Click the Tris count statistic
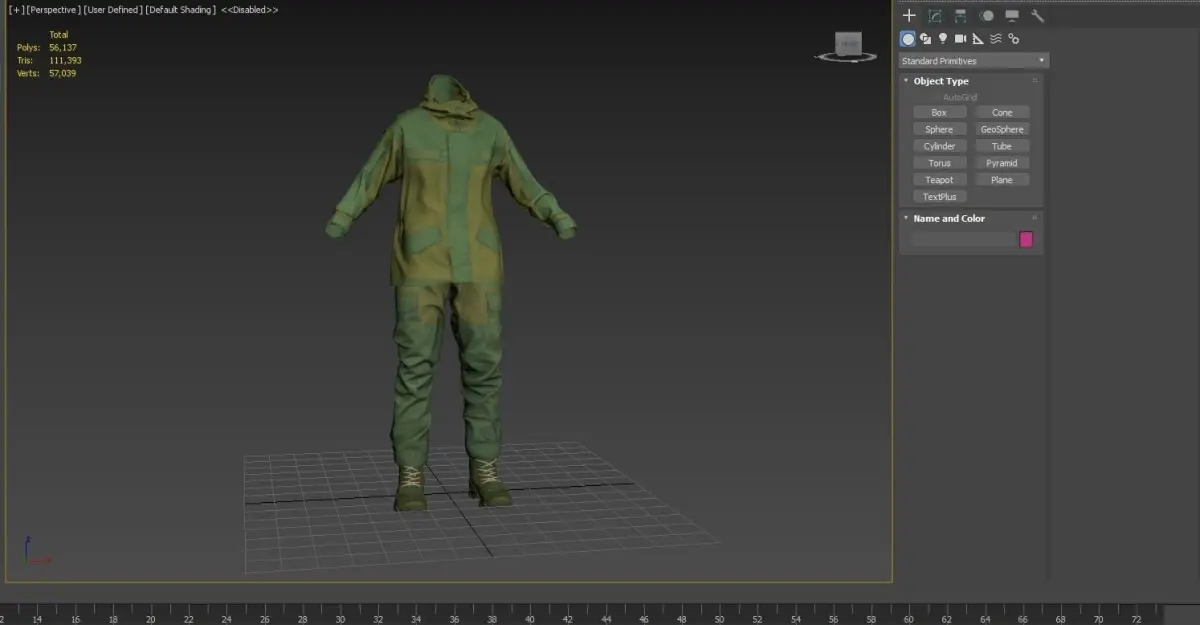 pyautogui.click(x=48, y=60)
